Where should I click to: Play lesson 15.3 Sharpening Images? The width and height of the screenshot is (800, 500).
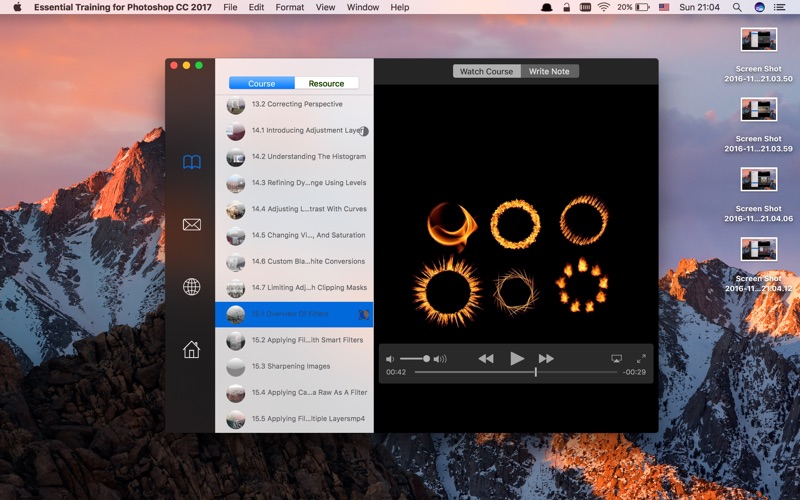coord(294,366)
